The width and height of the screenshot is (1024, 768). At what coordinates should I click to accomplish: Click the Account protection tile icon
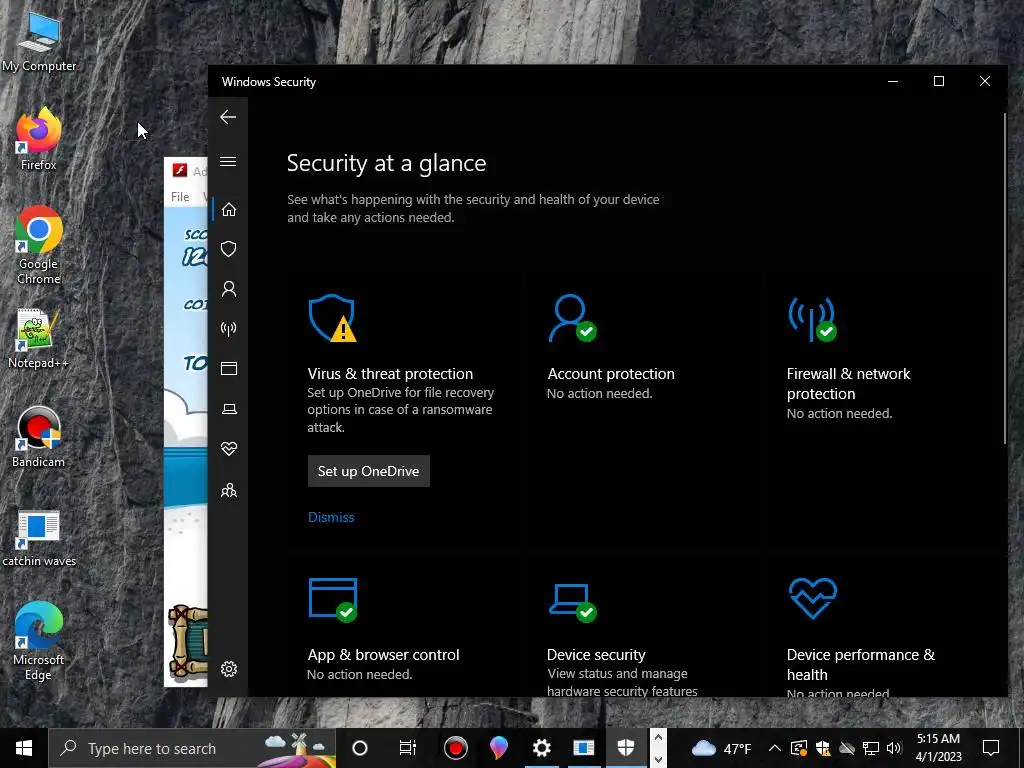pos(571,318)
